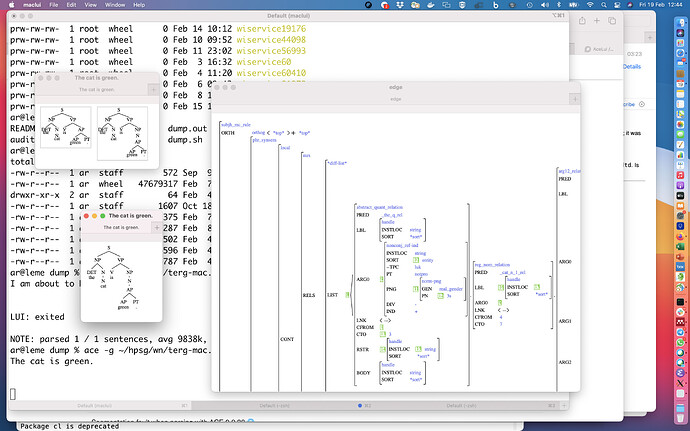The height and width of the screenshot is (431, 690).
Task: Open the Wi-Fi status menu
Action: (x=590, y=5)
